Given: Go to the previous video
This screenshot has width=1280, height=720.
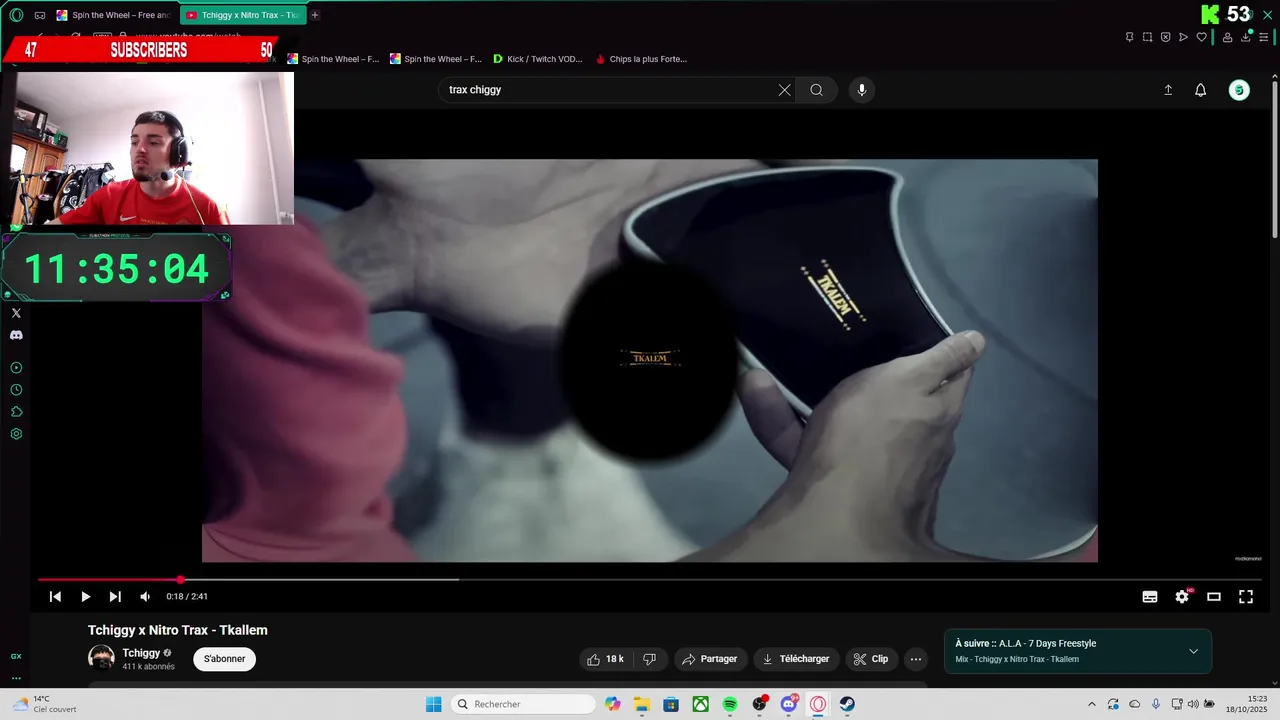Looking at the screenshot, I should [55, 597].
